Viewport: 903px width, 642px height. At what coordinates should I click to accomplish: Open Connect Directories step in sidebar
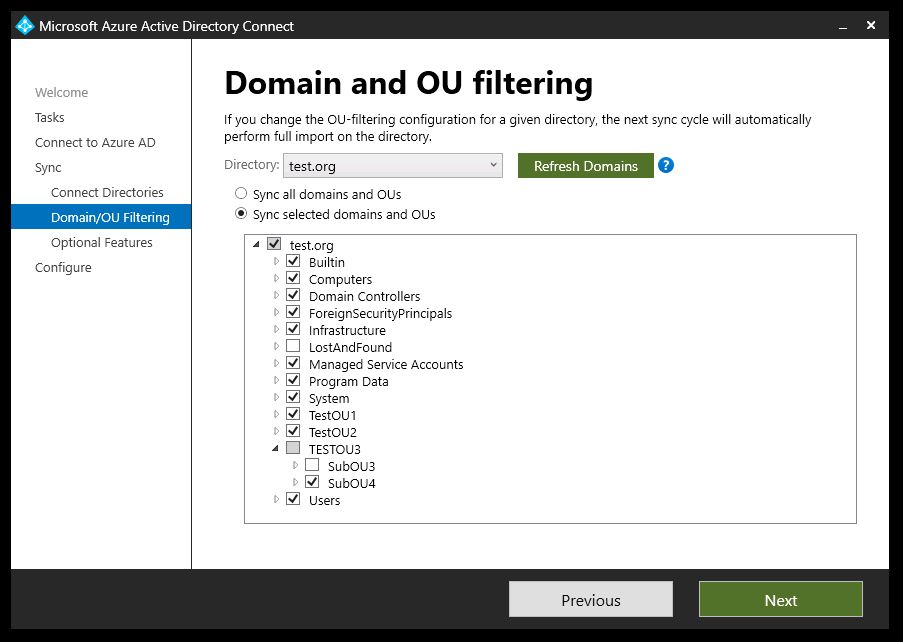[107, 192]
